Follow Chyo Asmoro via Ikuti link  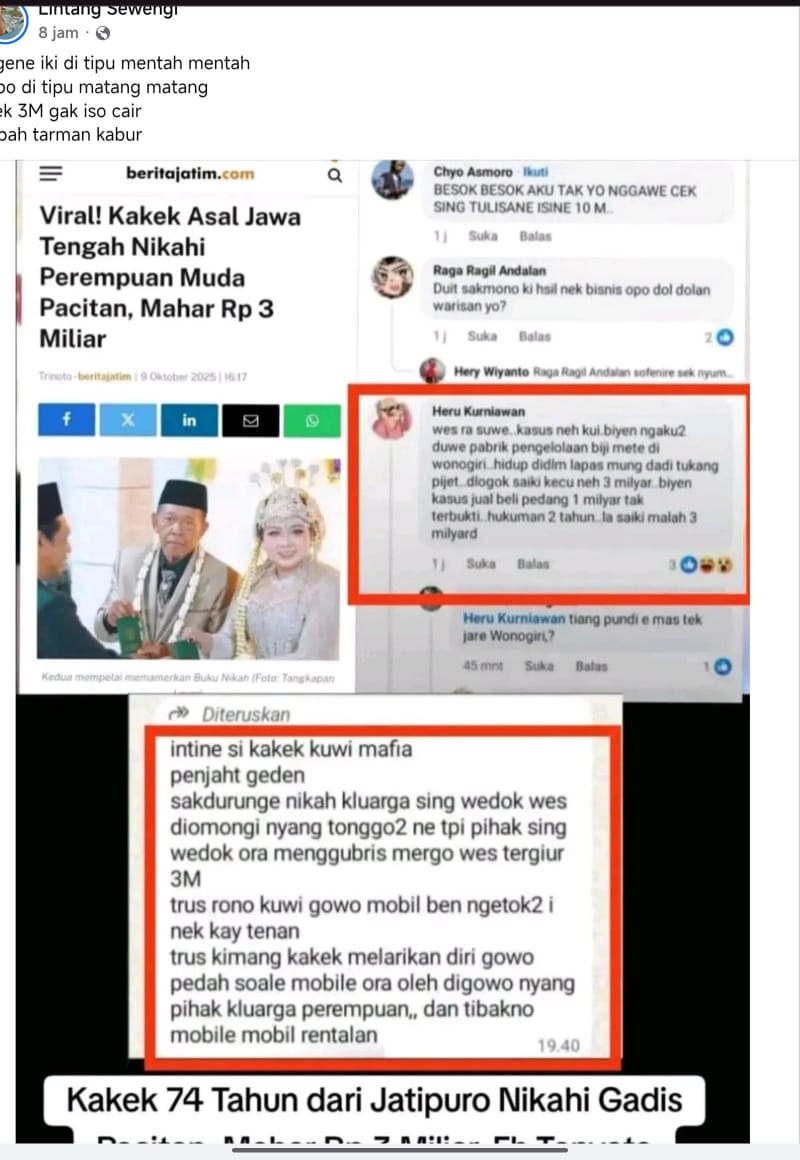(x=535, y=172)
